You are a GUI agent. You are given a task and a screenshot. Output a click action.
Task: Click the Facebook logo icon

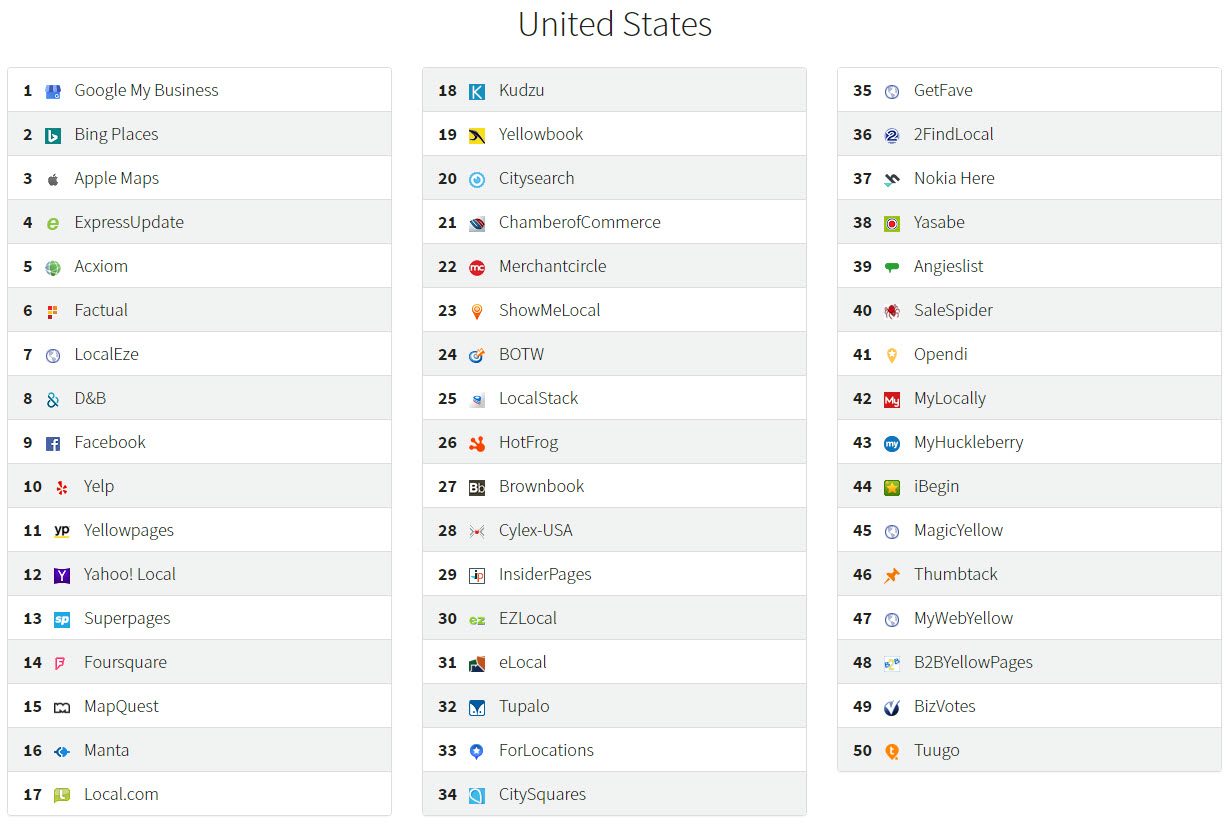[x=53, y=443]
